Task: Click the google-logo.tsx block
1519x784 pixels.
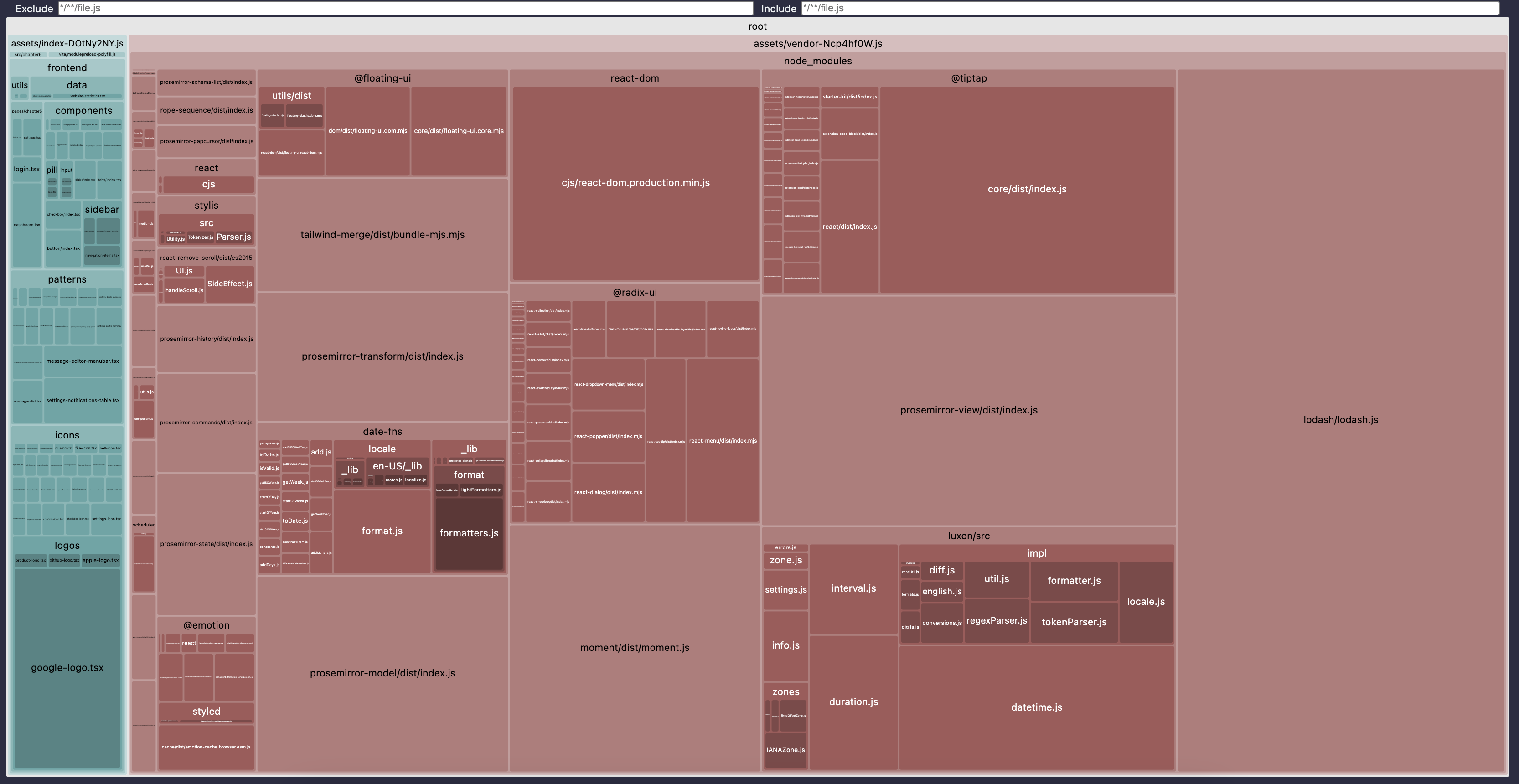Action: tap(67, 667)
